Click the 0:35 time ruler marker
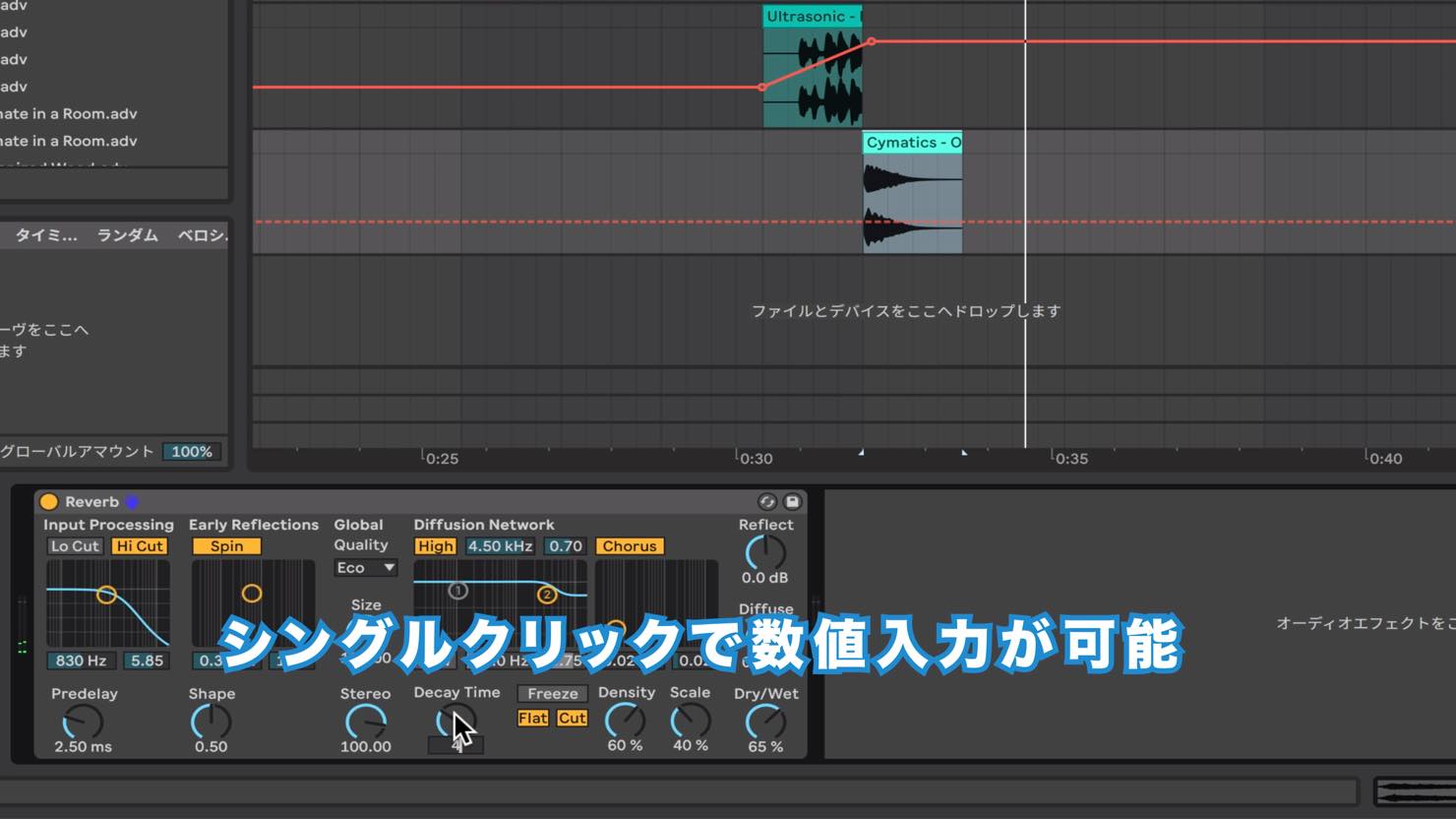The width and height of the screenshot is (1456, 819). 1071,459
